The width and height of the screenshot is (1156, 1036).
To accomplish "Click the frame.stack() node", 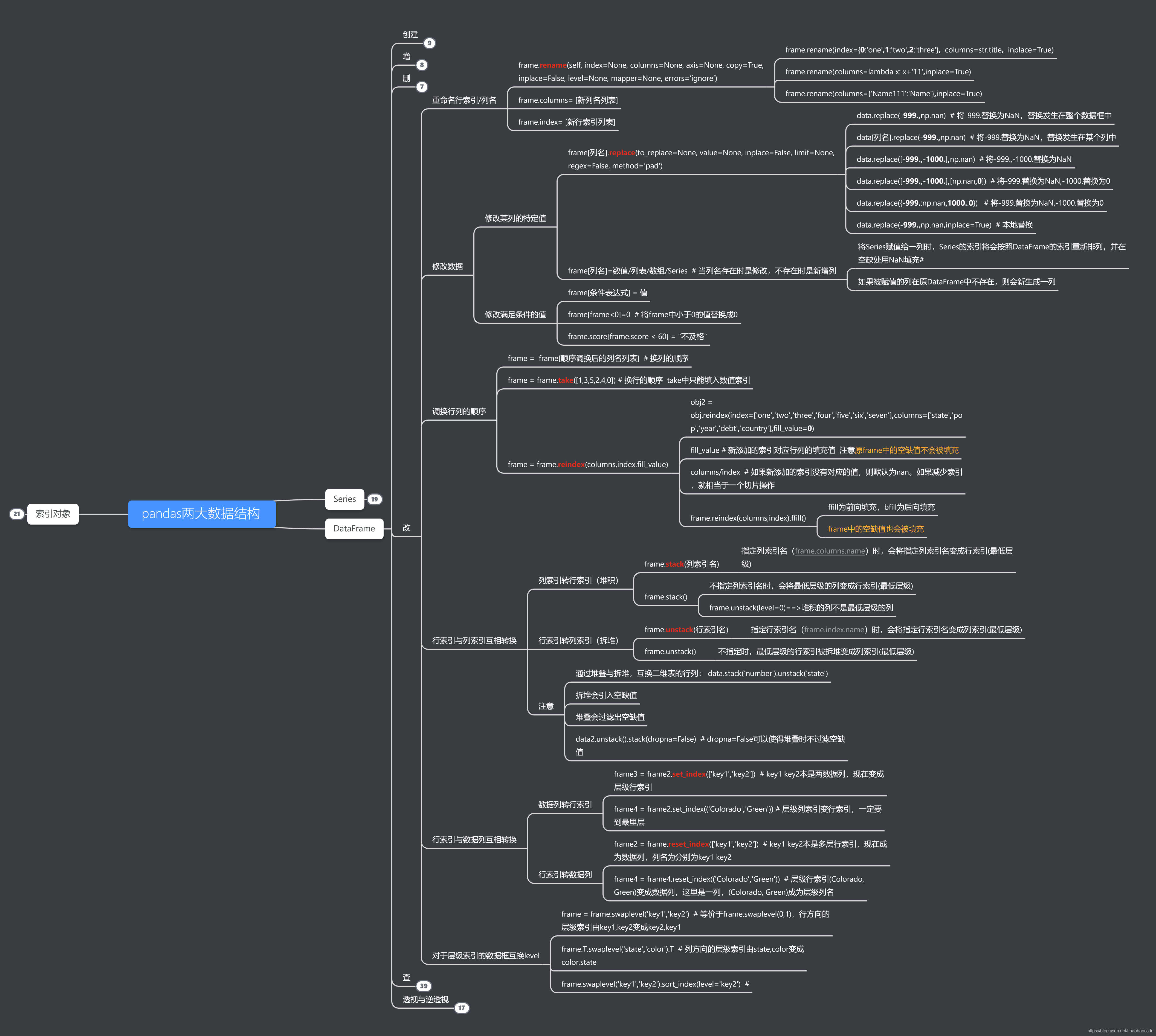I will [666, 596].
